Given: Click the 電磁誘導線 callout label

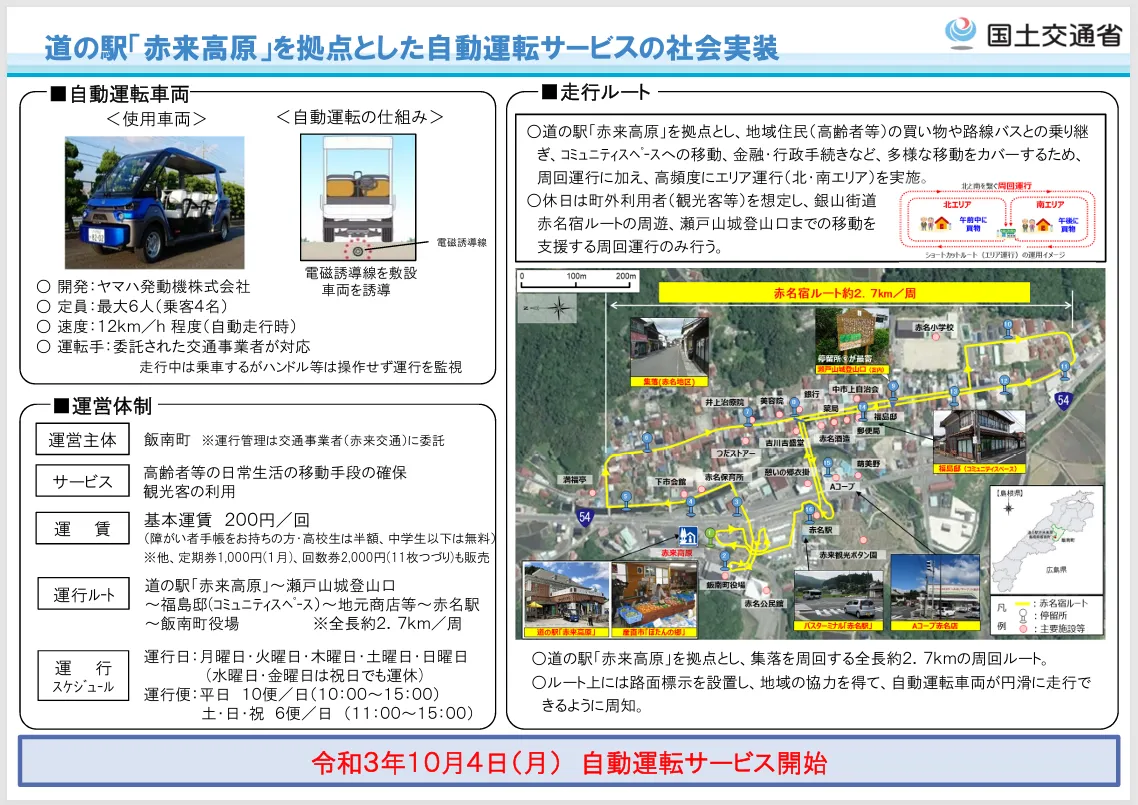Looking at the screenshot, I should [462, 243].
